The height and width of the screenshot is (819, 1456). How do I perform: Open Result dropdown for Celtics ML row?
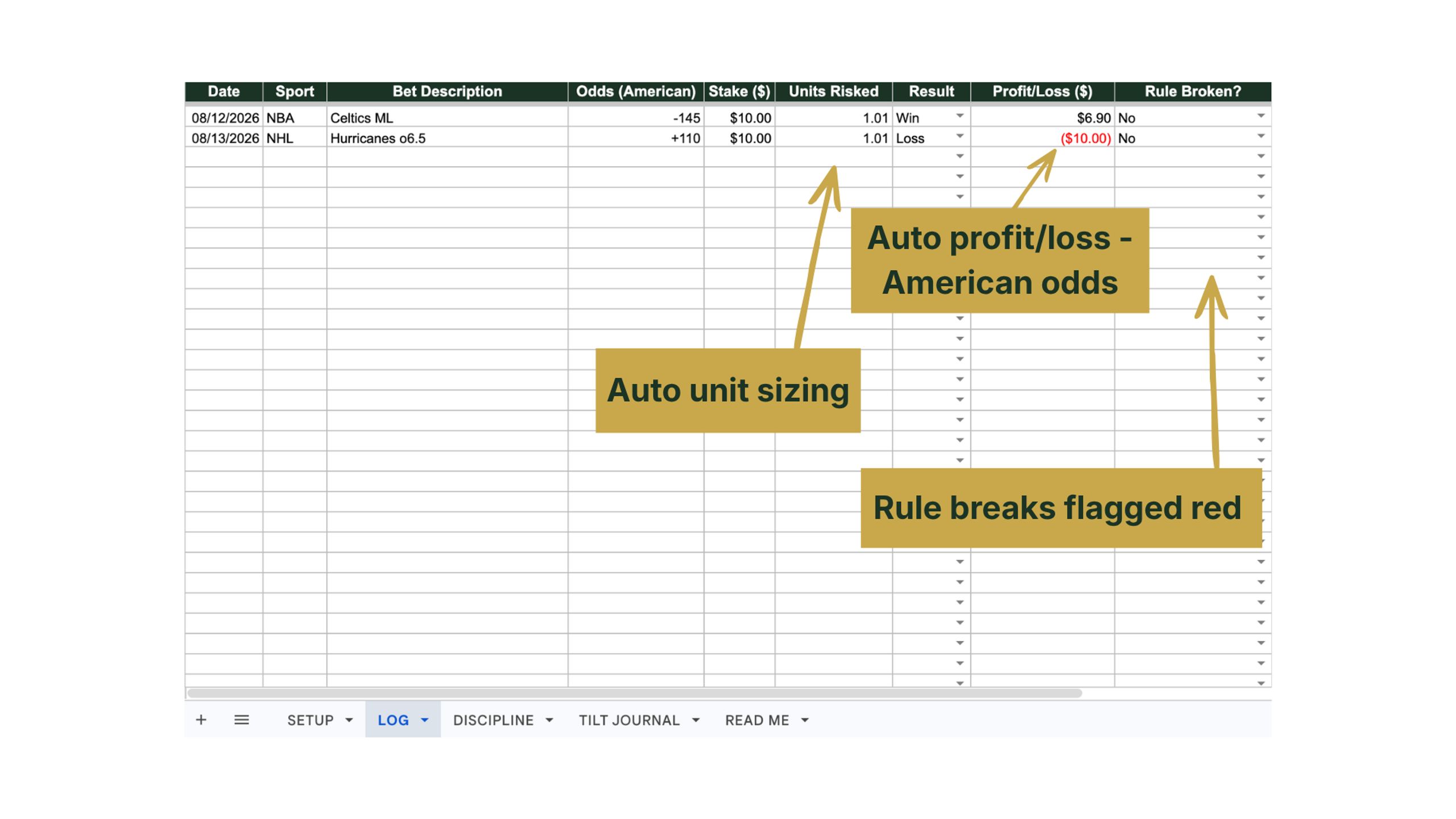click(x=959, y=116)
